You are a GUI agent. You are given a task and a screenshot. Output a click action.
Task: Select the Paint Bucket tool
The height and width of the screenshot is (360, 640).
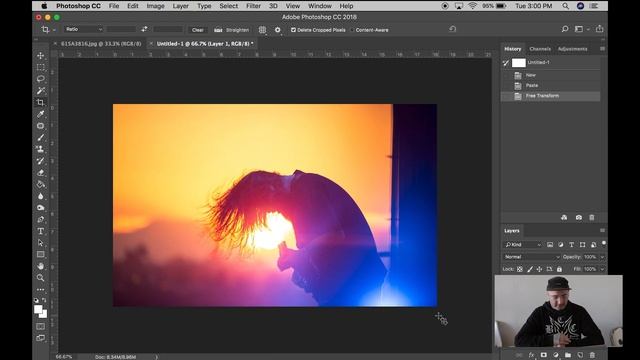click(40, 184)
